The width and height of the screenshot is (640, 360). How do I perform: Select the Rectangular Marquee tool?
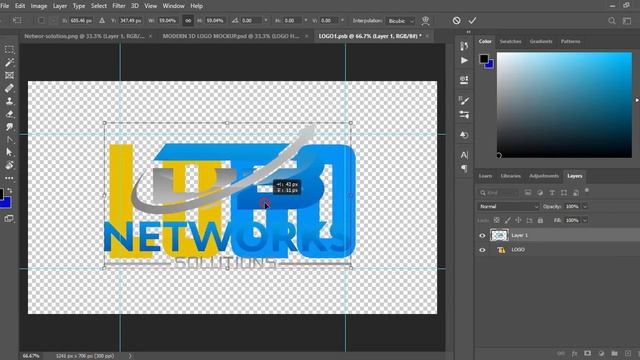(9, 49)
